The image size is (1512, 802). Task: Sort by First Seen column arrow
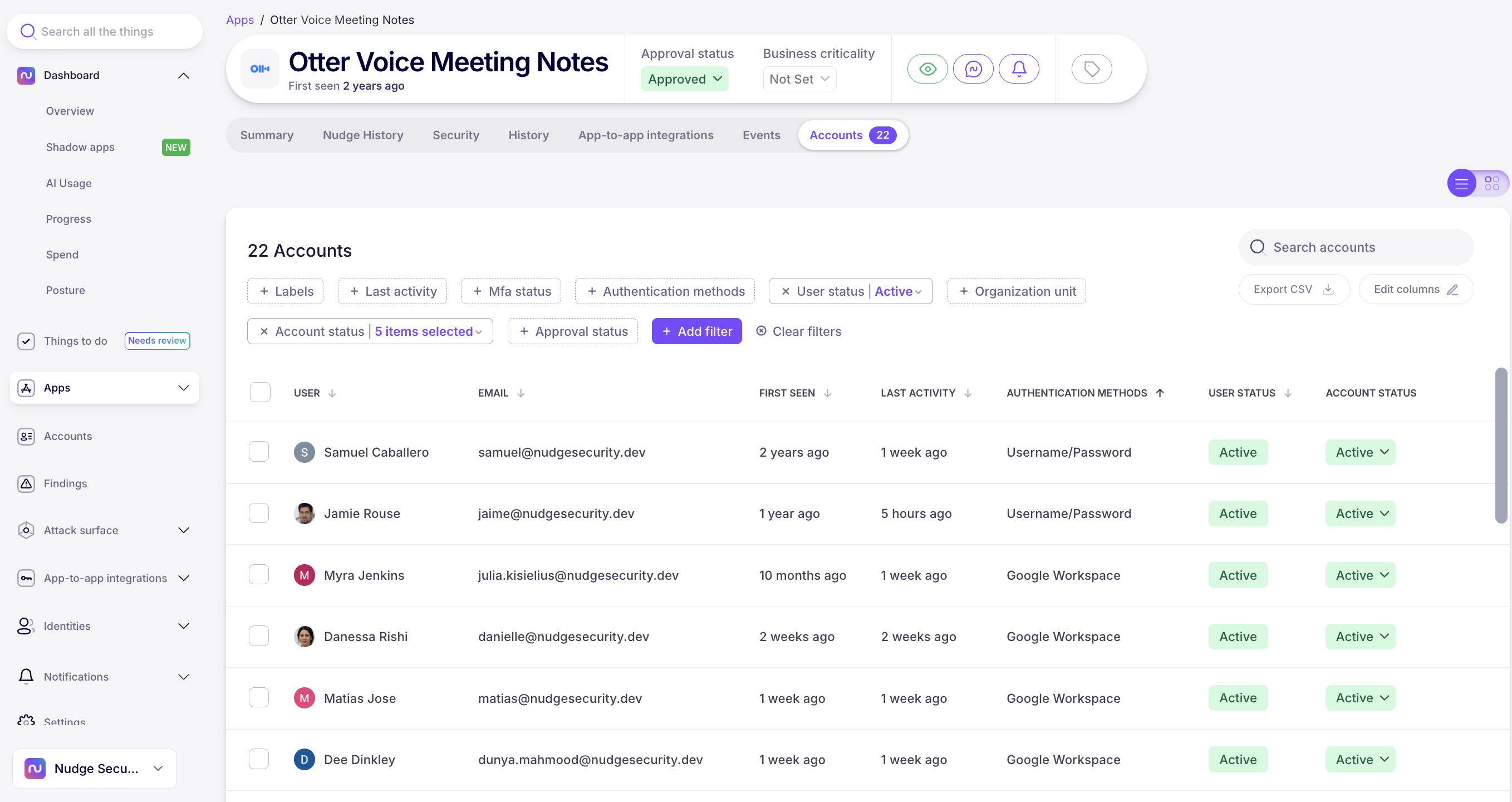[x=828, y=393]
